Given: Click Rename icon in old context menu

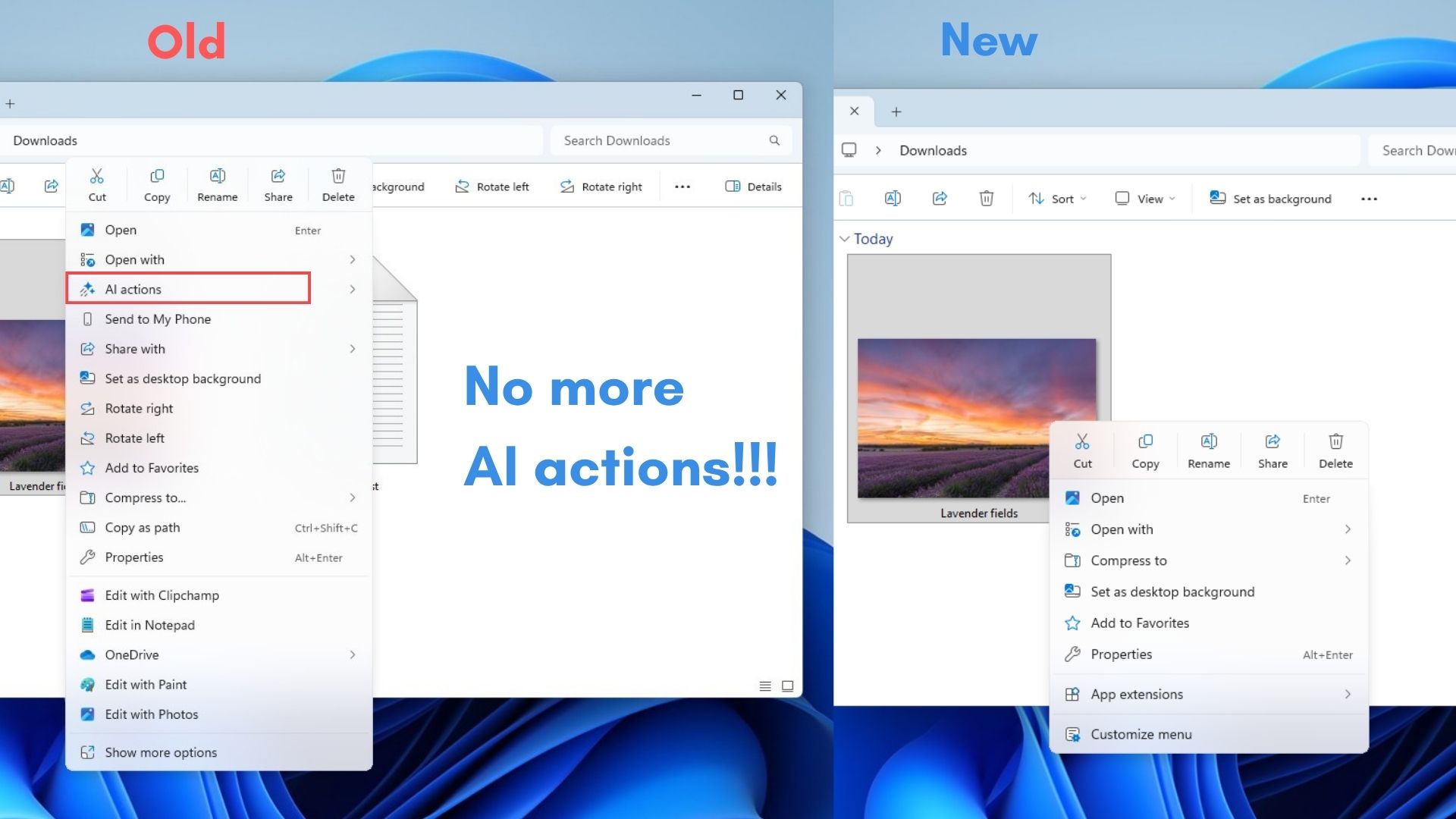Looking at the screenshot, I should 218,177.
